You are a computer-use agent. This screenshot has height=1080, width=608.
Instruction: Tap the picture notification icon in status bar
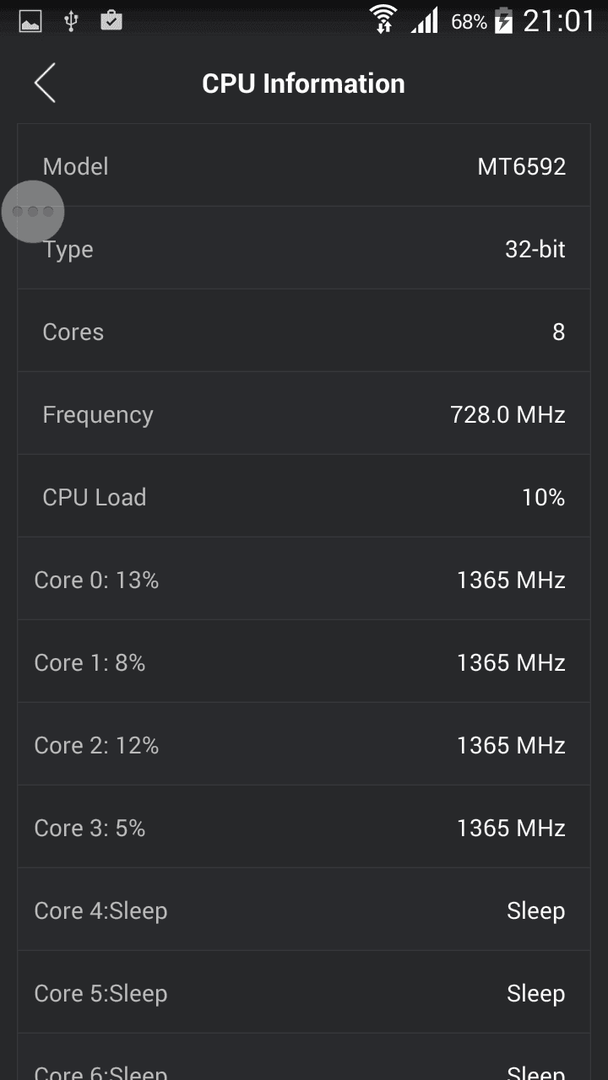[30, 22]
